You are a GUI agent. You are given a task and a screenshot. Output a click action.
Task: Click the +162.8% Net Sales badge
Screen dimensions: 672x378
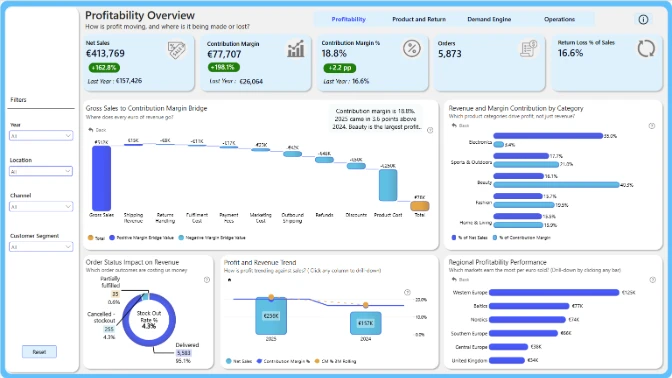104,68
